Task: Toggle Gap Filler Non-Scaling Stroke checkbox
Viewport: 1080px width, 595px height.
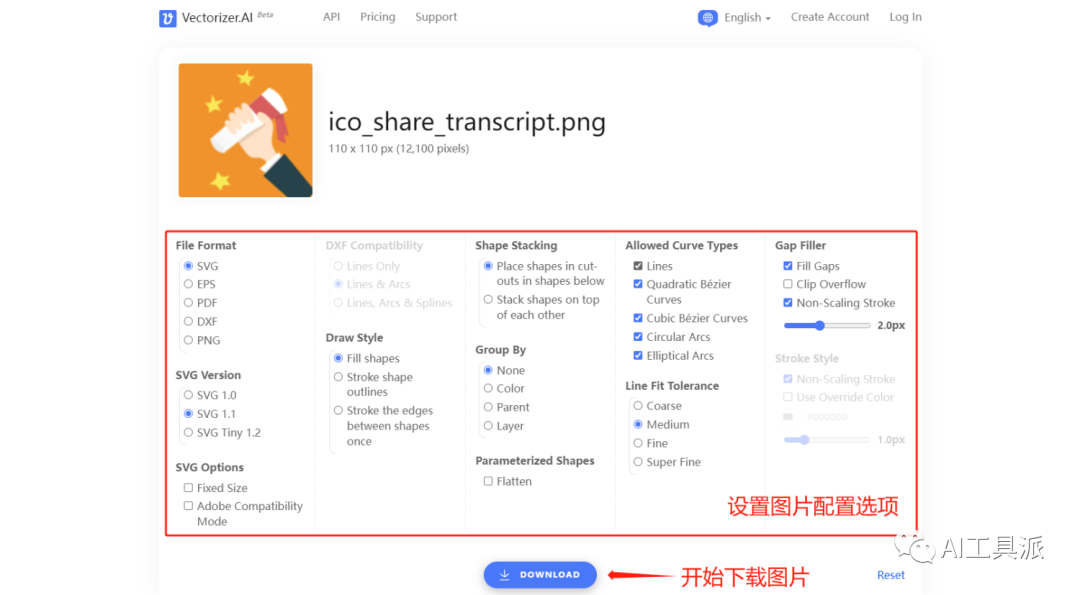Action: (x=788, y=302)
